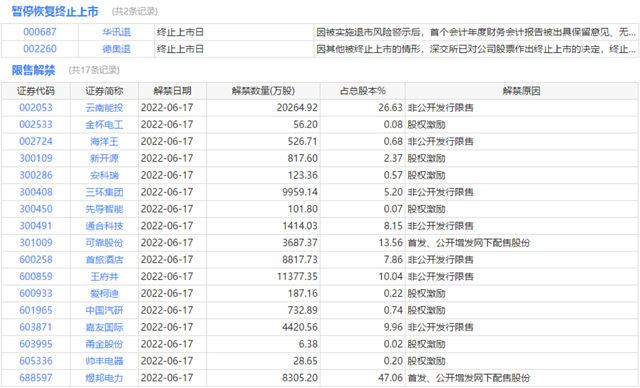Open stock code 300109 link
The image size is (640, 388).
pyautogui.click(x=36, y=158)
